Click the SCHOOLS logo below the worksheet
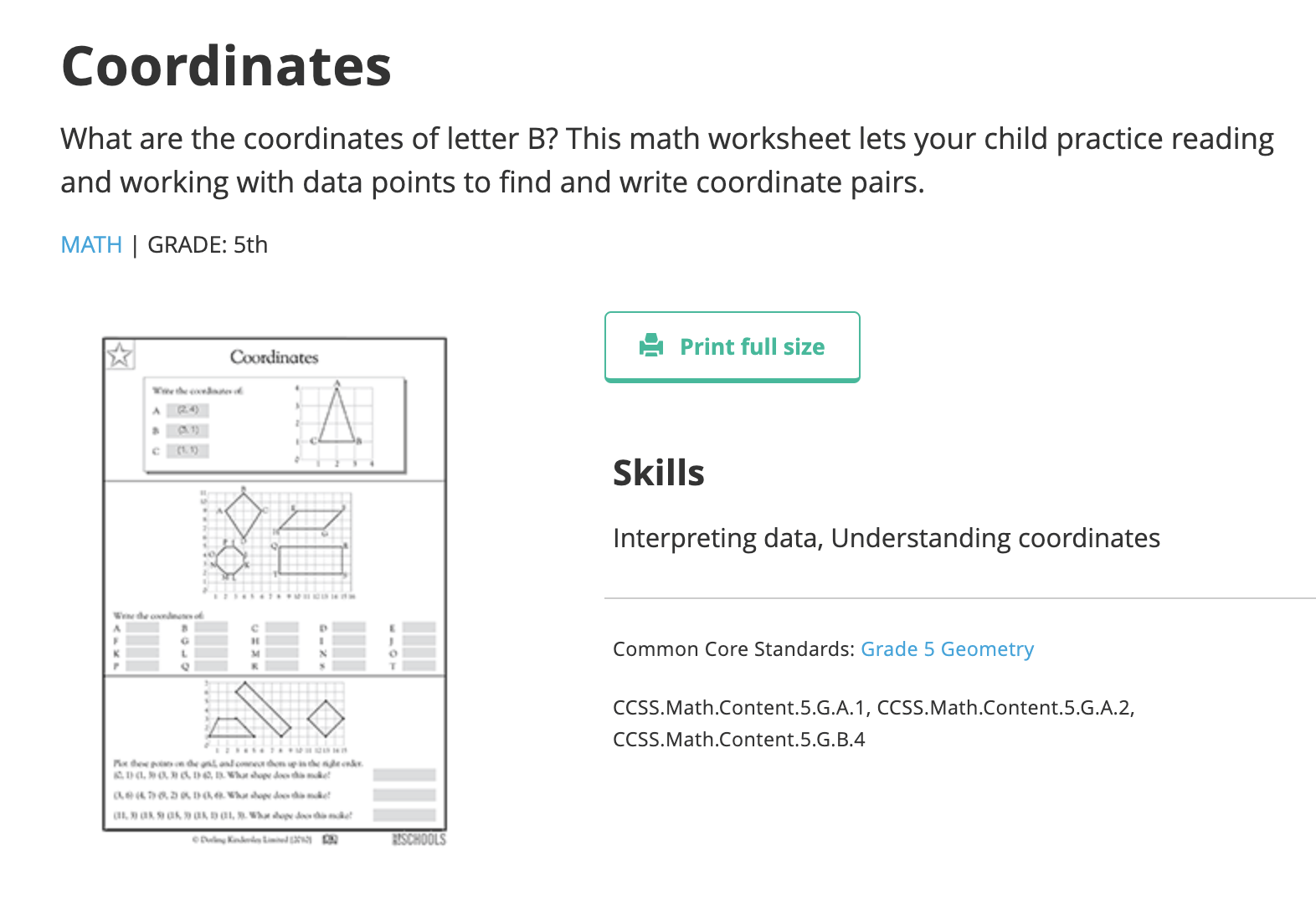This screenshot has height=907, width=1316. click(x=419, y=838)
